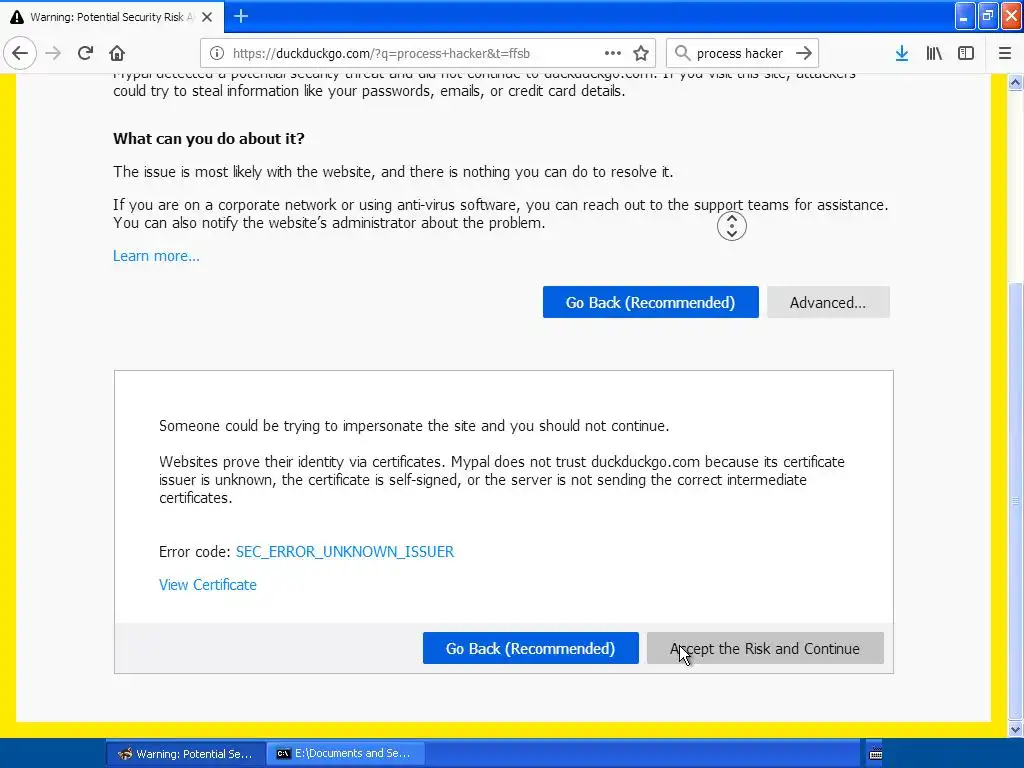The width and height of the screenshot is (1024, 768).
Task: Click the search magnifier icon
Action: click(x=682, y=54)
